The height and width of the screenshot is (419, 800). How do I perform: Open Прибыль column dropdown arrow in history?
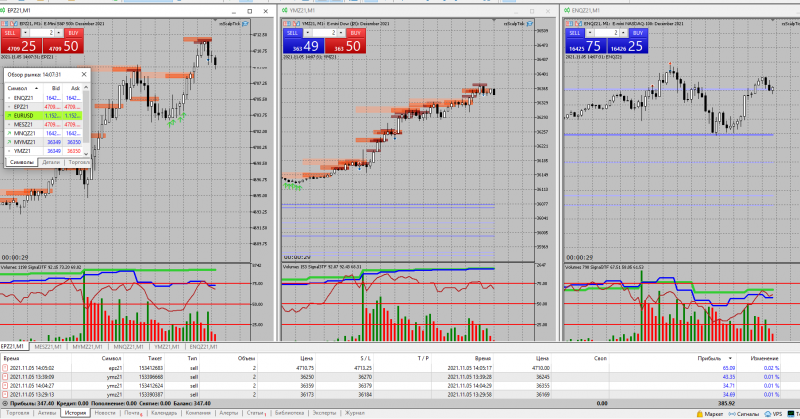point(730,358)
